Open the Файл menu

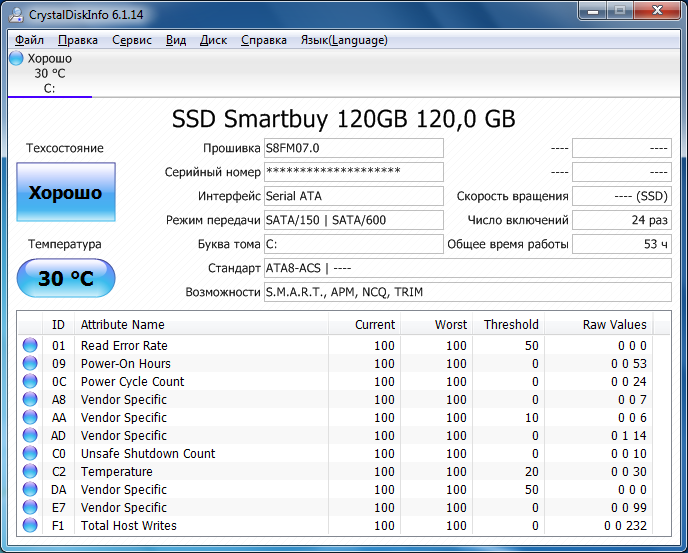click(29, 40)
